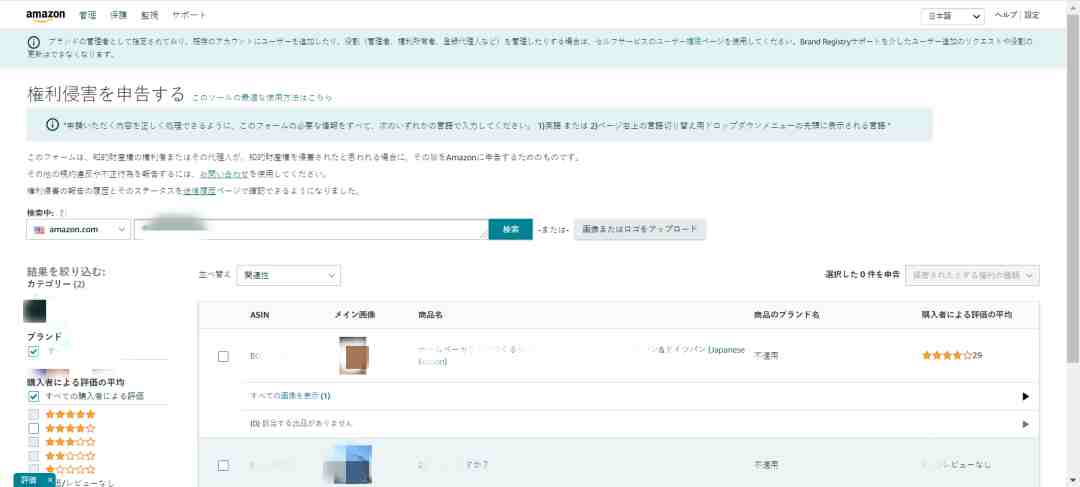Click the ASIN column header
The image size is (1080, 487).
(x=260, y=315)
